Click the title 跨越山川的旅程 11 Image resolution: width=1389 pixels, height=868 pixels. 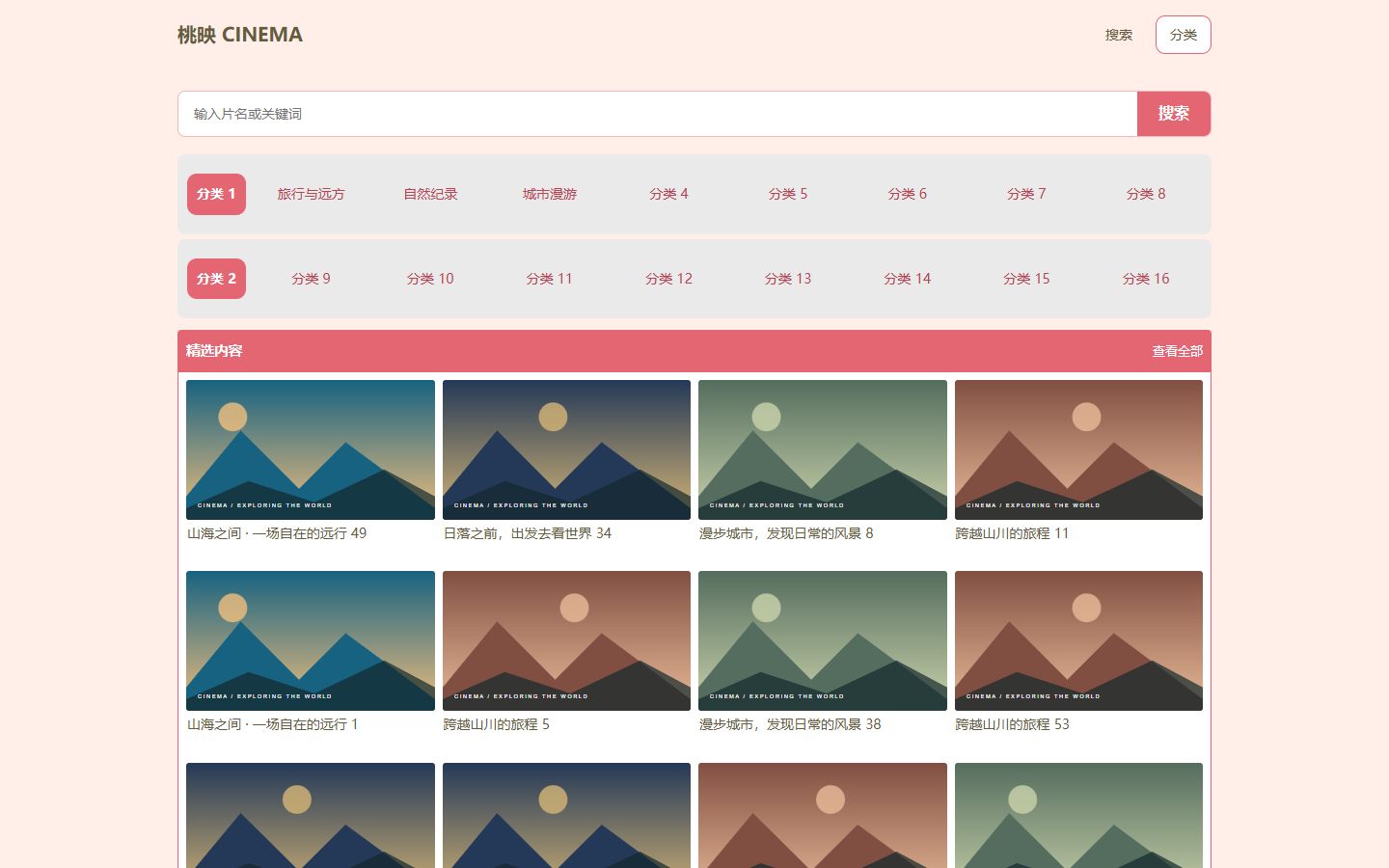1012,533
